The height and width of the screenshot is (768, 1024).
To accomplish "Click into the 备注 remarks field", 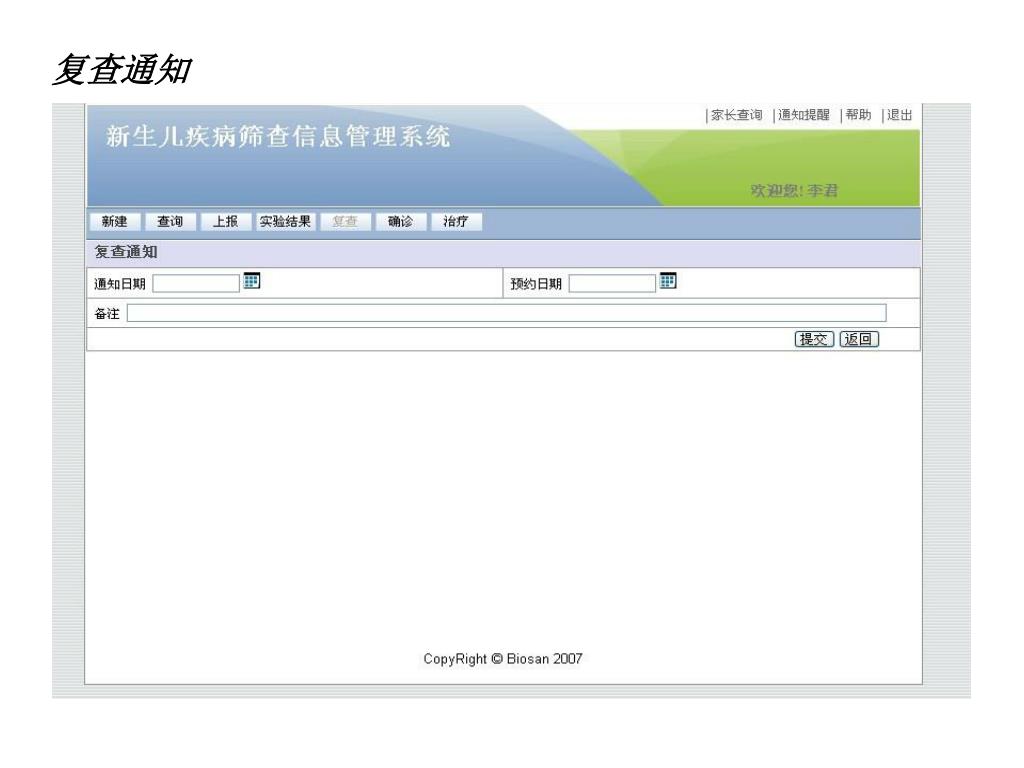I will (x=506, y=313).
